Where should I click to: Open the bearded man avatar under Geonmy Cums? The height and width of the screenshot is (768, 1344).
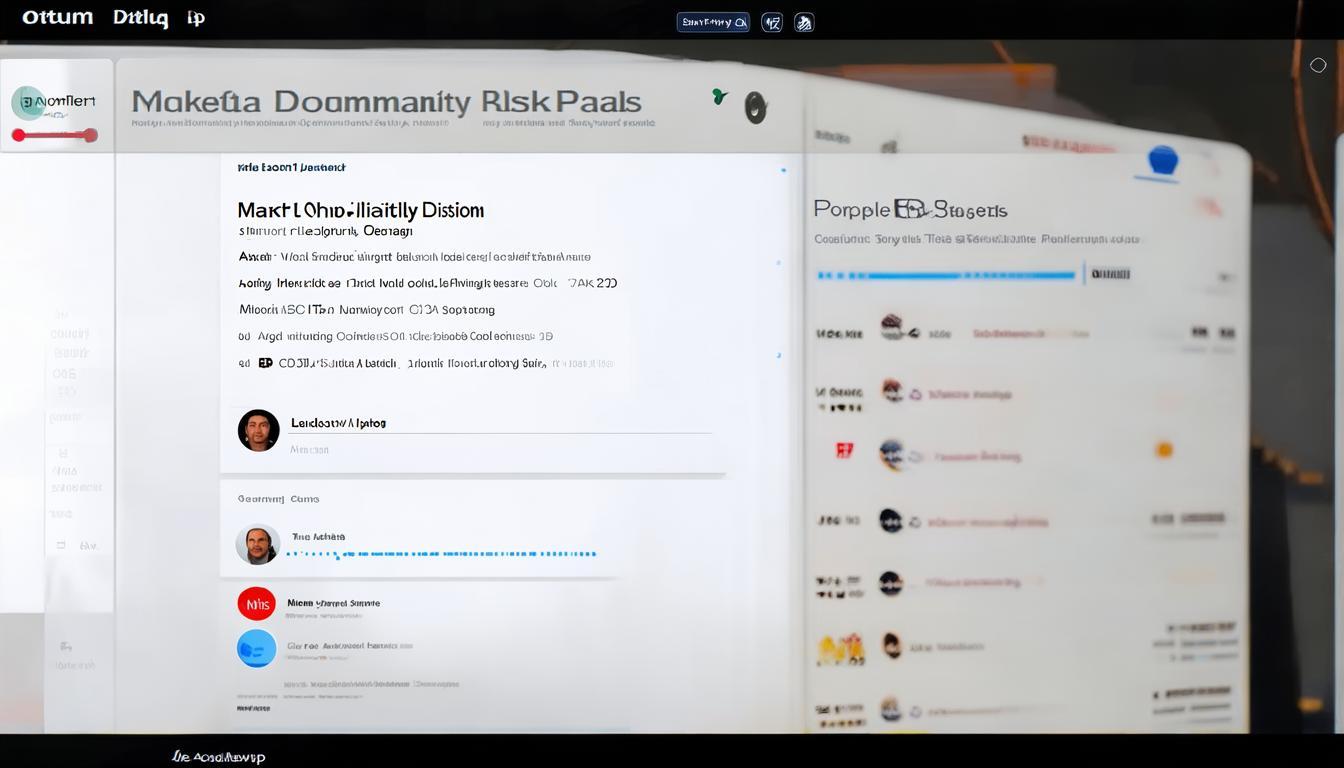pos(257,545)
